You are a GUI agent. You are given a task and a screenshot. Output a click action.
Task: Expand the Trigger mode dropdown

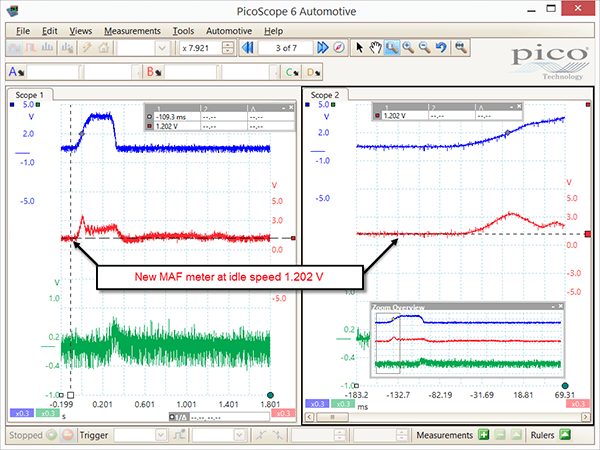pos(161,435)
